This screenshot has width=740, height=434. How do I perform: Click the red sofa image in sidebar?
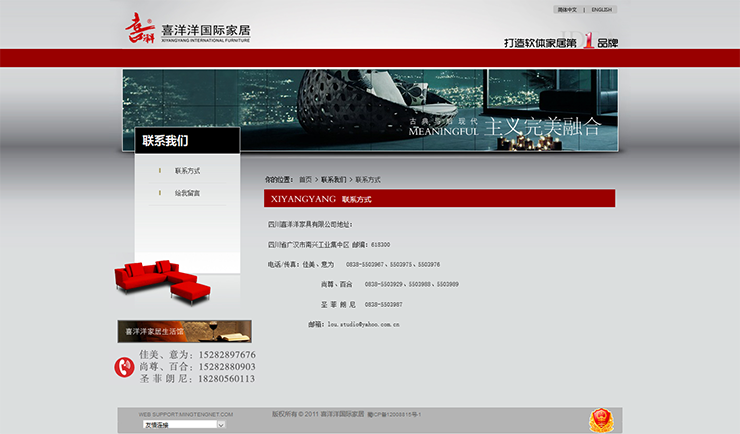pos(163,281)
